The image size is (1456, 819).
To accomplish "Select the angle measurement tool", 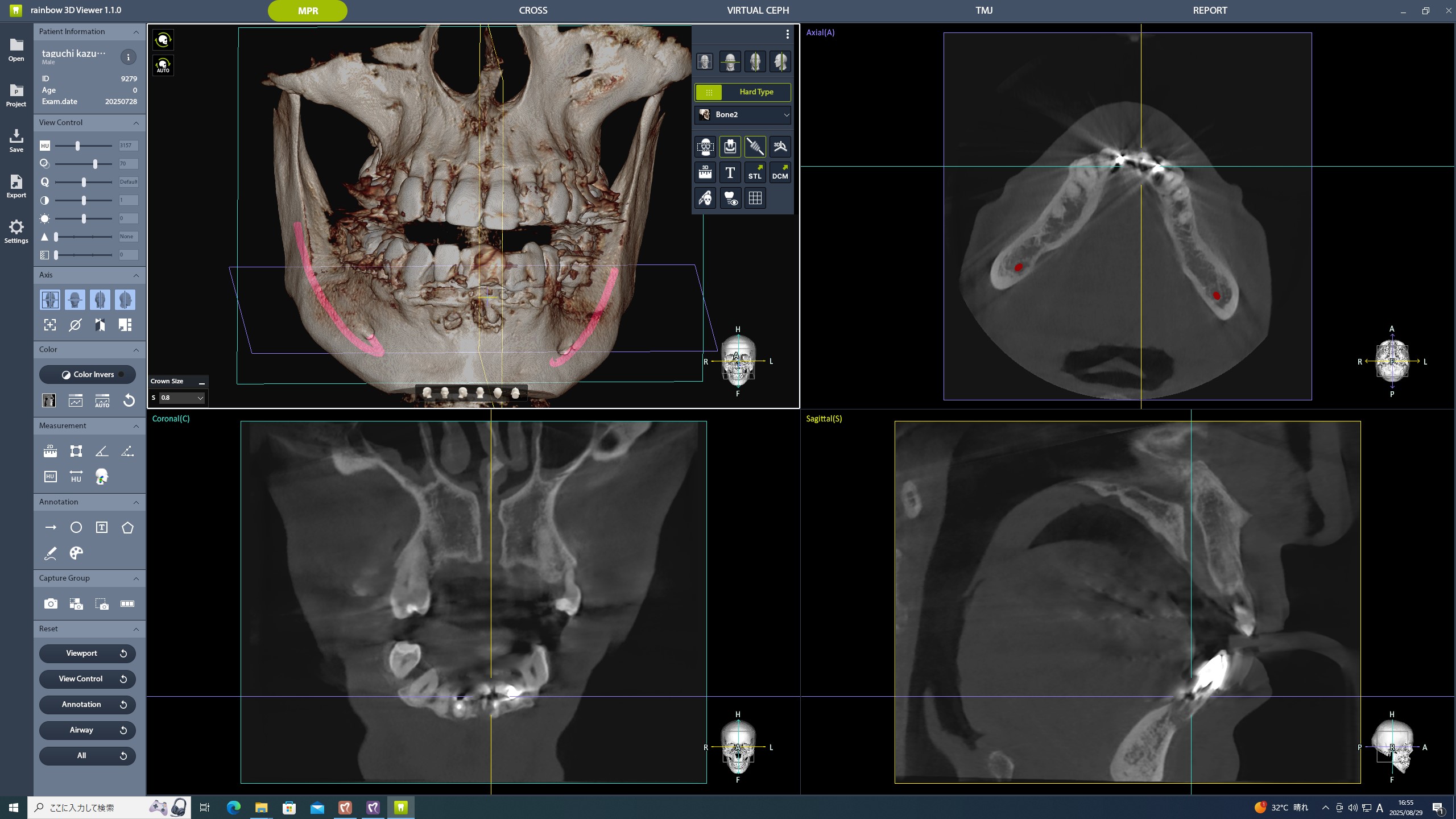I will pos(102,451).
